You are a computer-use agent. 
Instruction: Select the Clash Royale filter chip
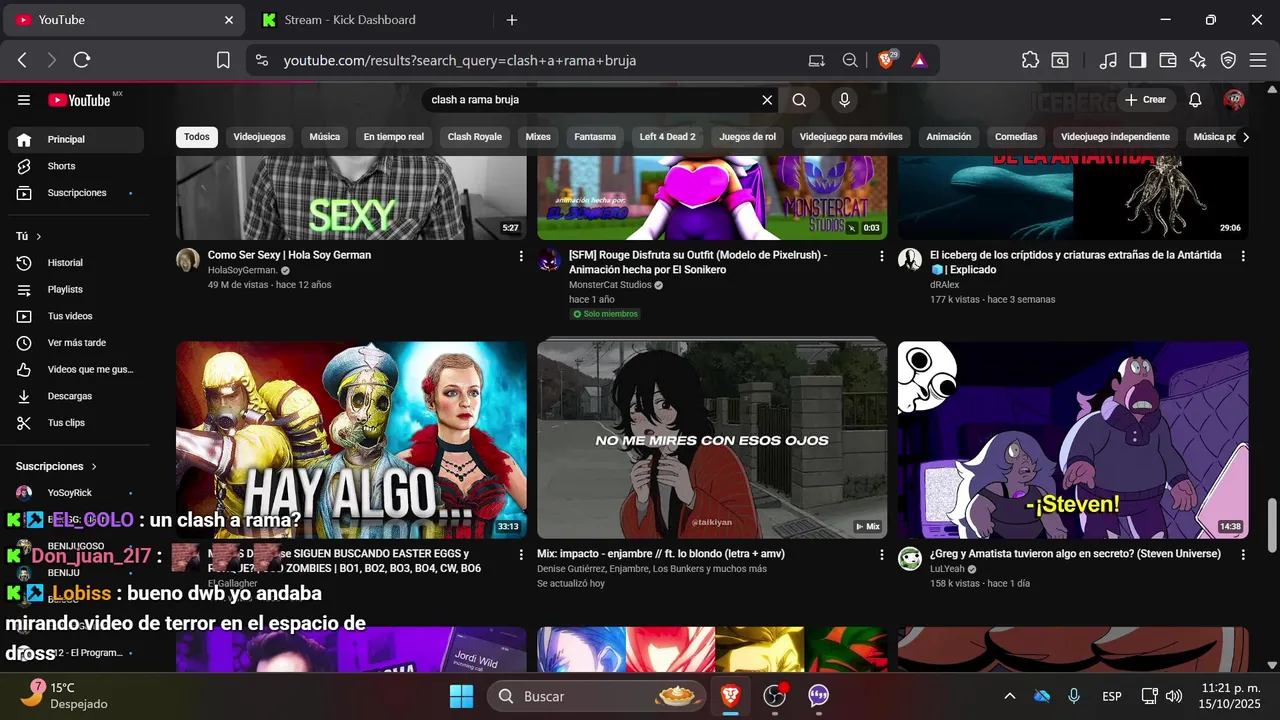click(x=475, y=137)
